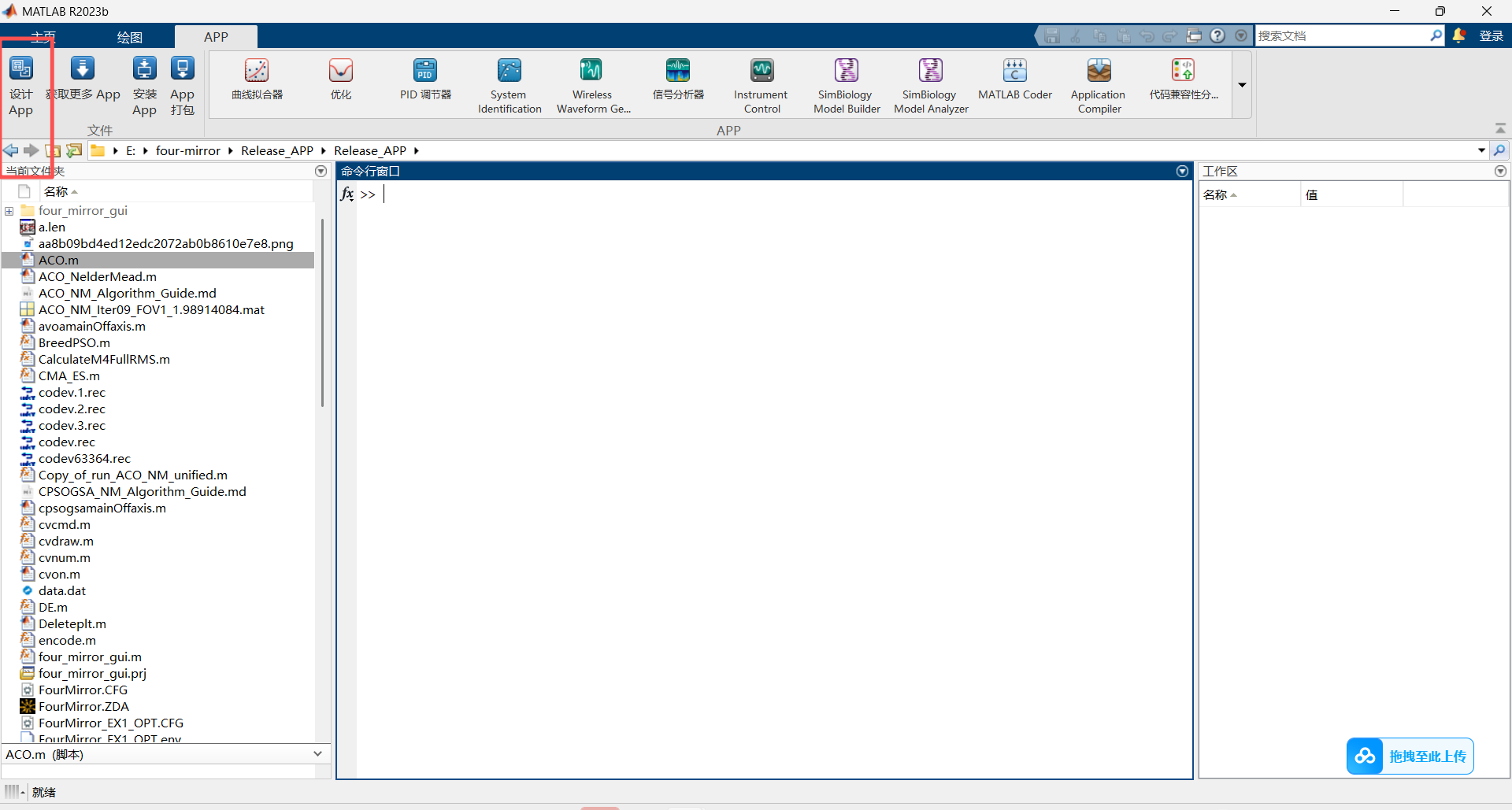This screenshot has height=810, width=1512.
Task: Expand the four_mirror_gui folder
Action: coord(9,211)
